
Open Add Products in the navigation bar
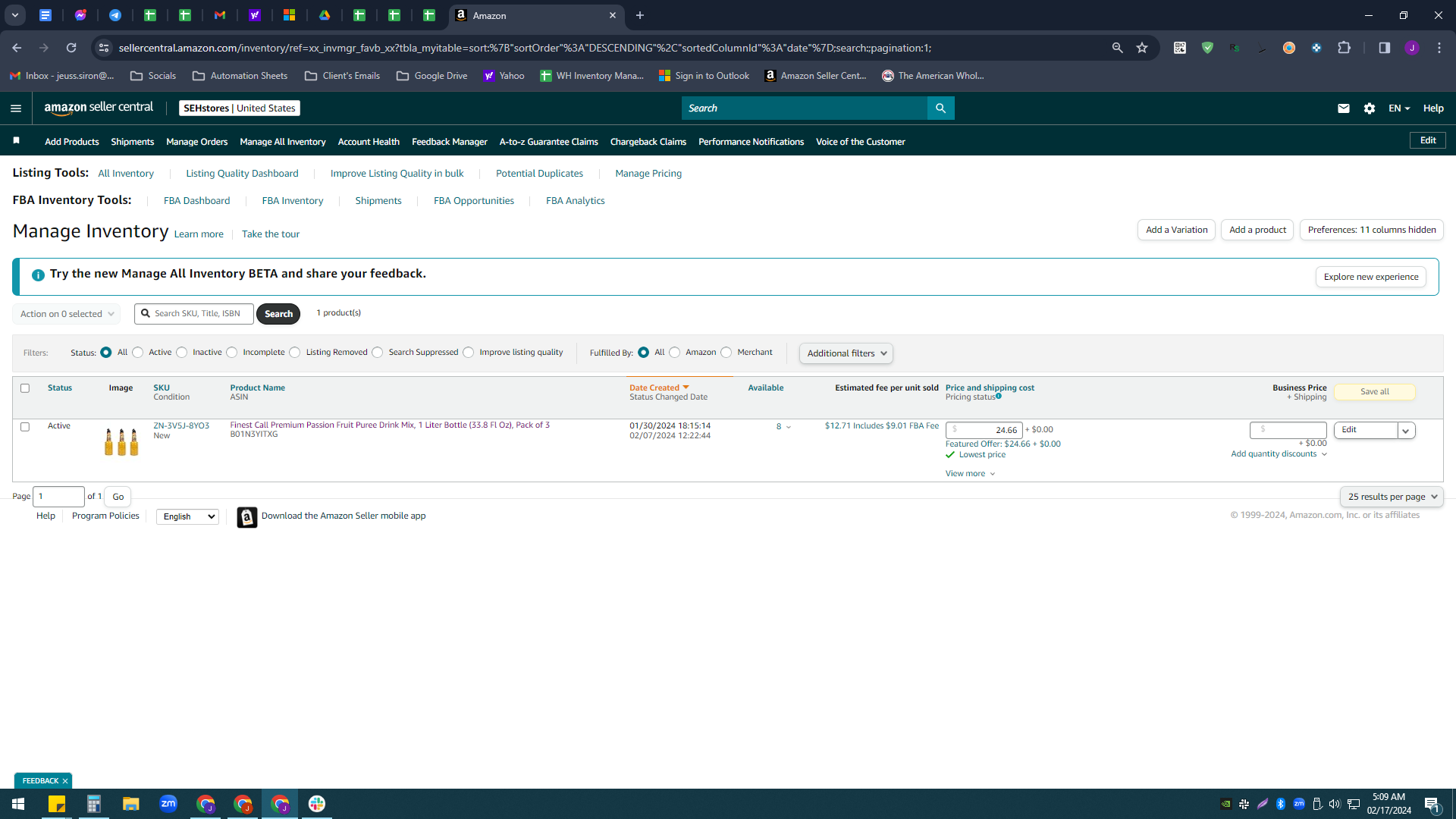coord(72,142)
